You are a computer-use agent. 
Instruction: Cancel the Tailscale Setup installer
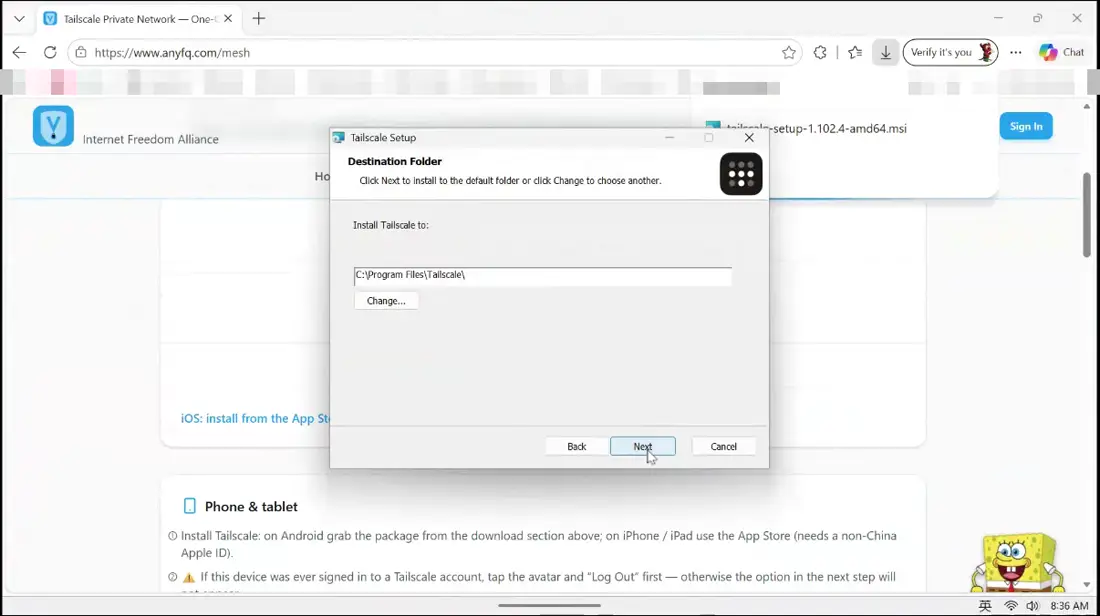click(x=723, y=446)
